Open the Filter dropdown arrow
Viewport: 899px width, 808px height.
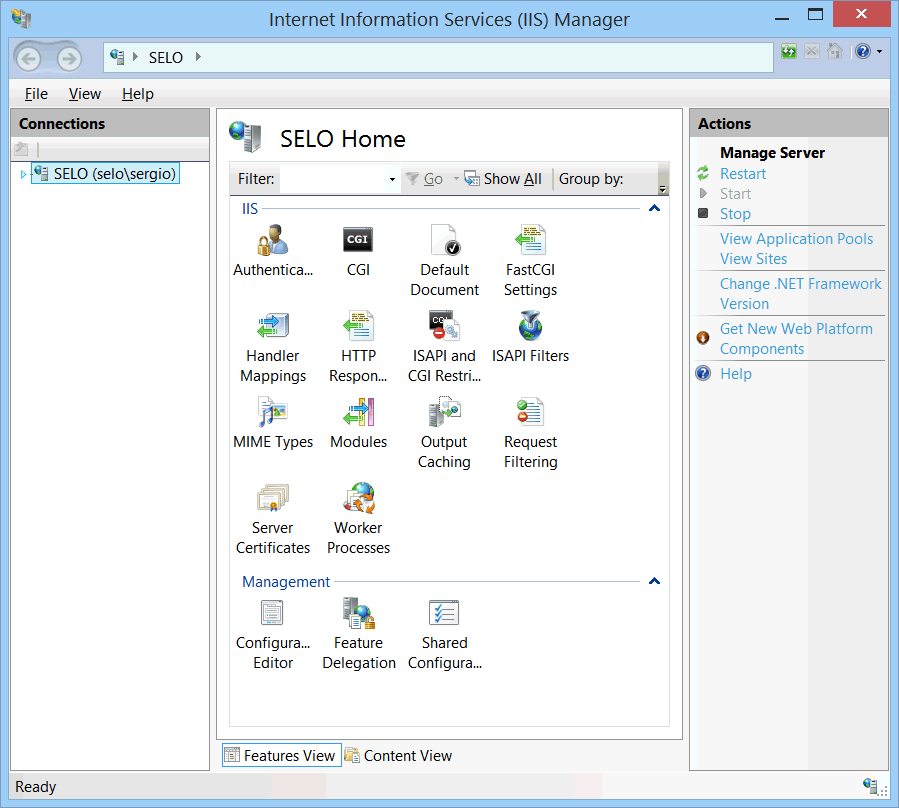coord(392,179)
